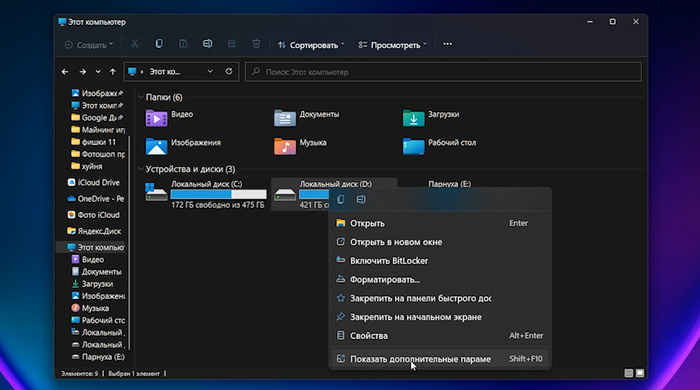Open the Создать dropdown
The image size is (700, 390).
[89, 45]
